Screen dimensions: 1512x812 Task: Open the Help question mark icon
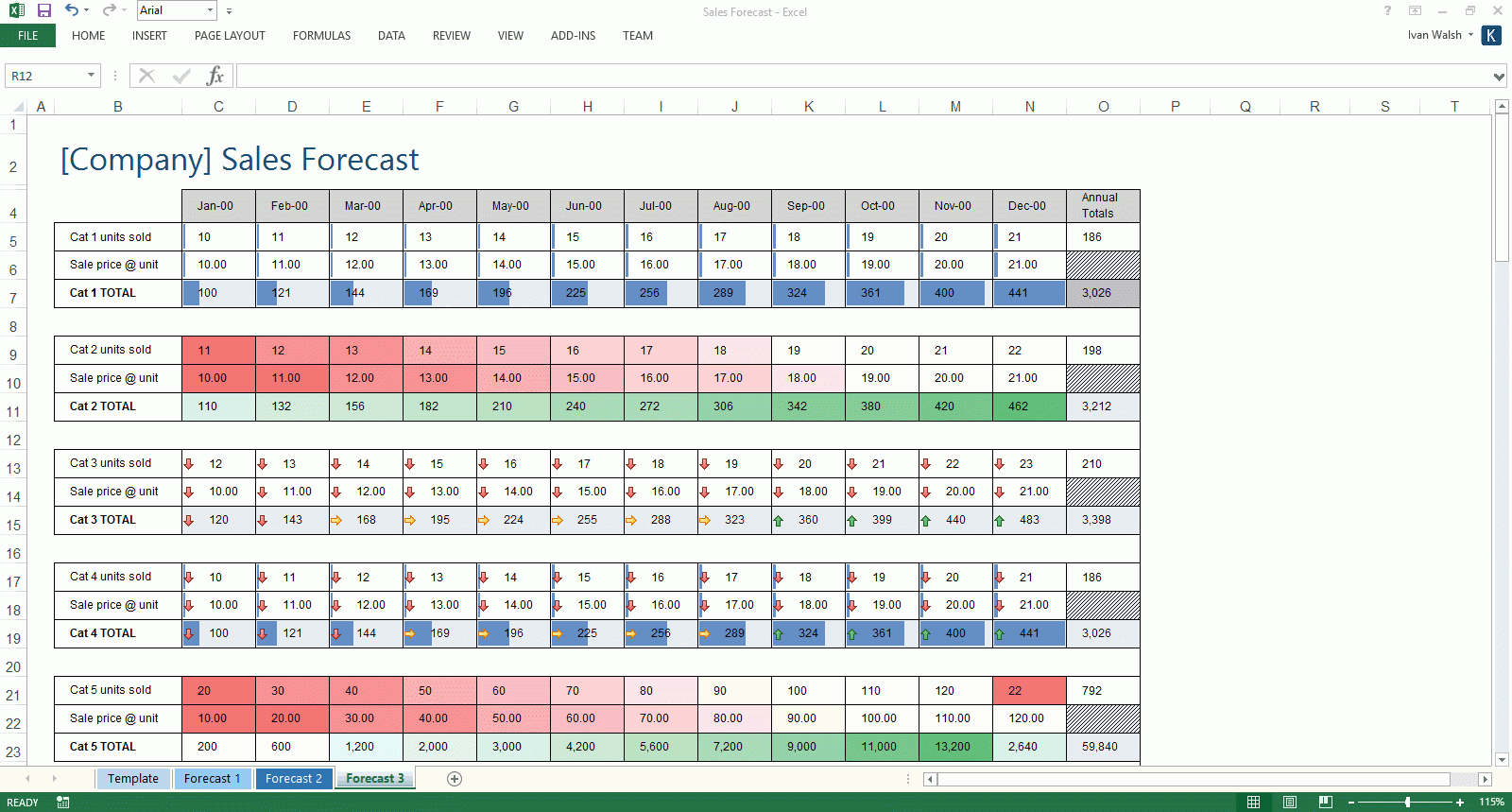point(1387,10)
